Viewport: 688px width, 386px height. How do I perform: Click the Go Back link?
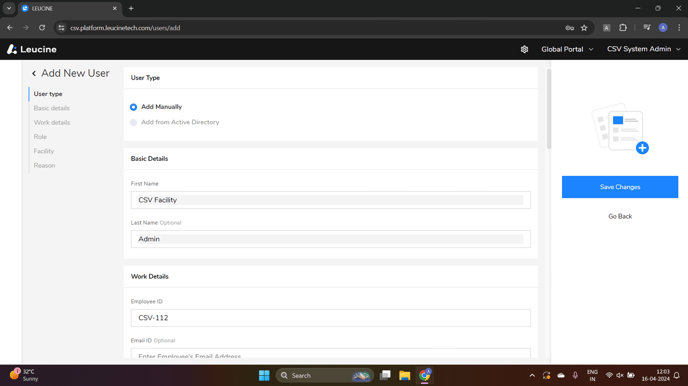tap(620, 216)
